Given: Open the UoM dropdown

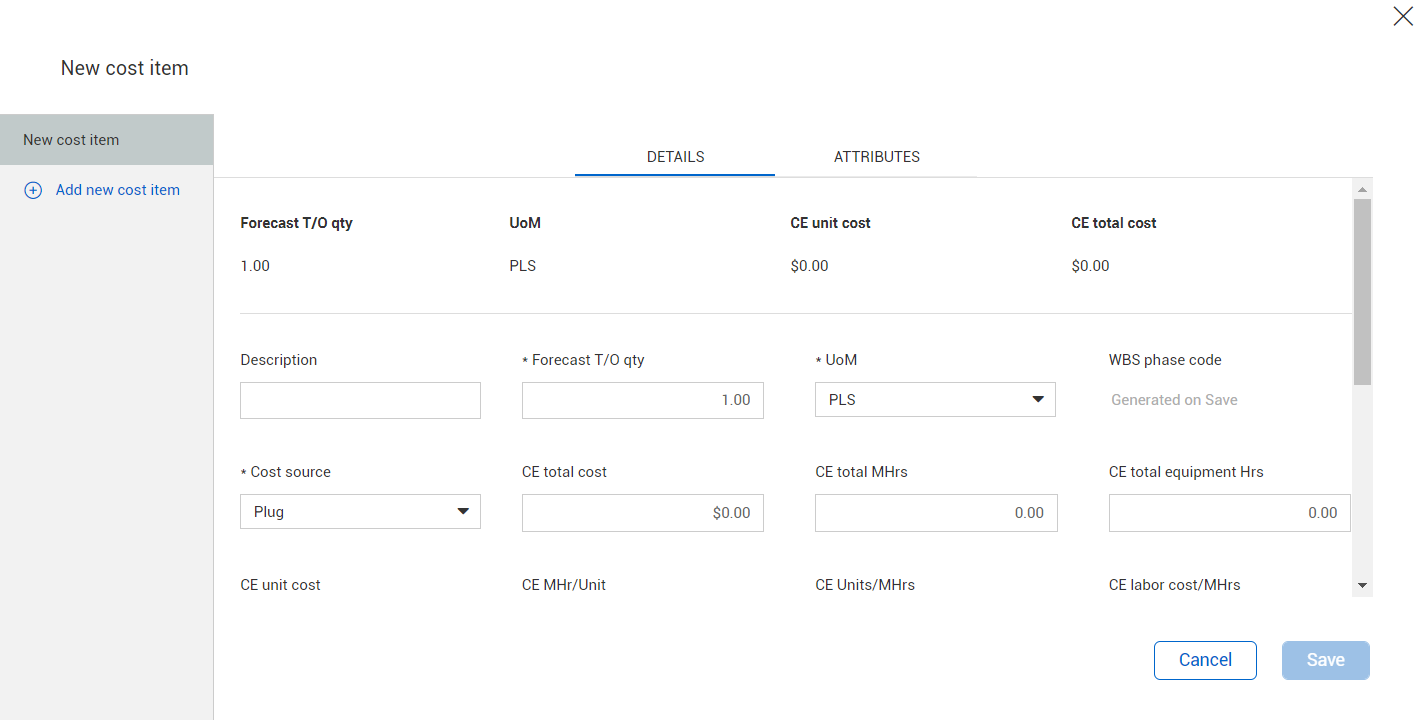Looking at the screenshot, I should point(920,400).
